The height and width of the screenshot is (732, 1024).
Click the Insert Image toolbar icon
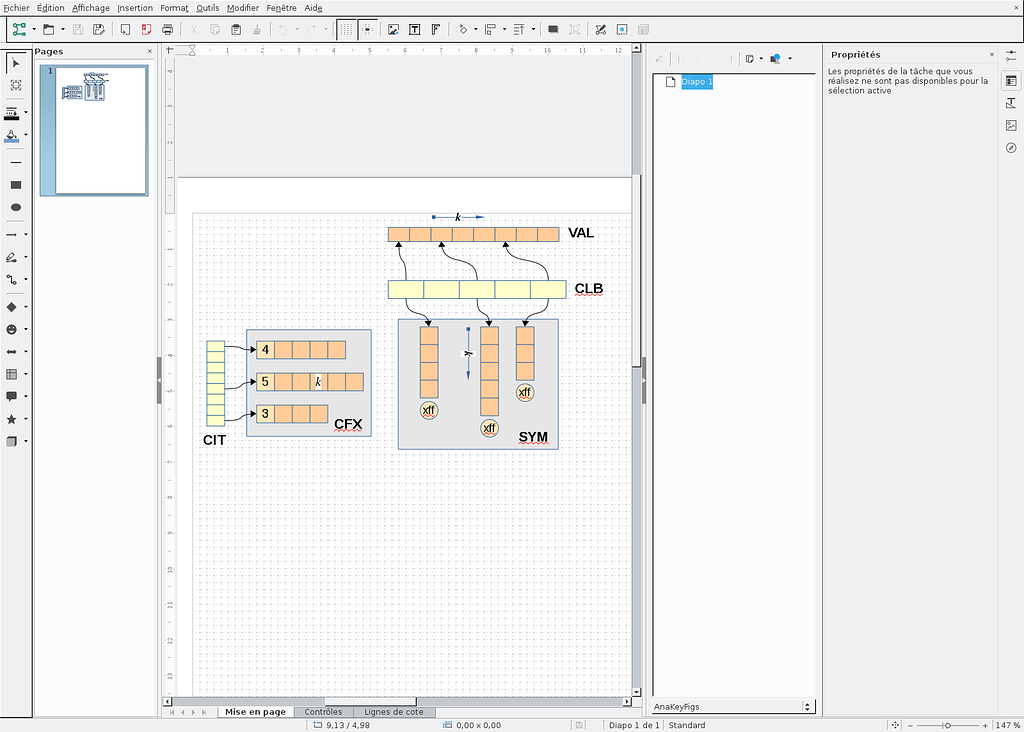[393, 29]
